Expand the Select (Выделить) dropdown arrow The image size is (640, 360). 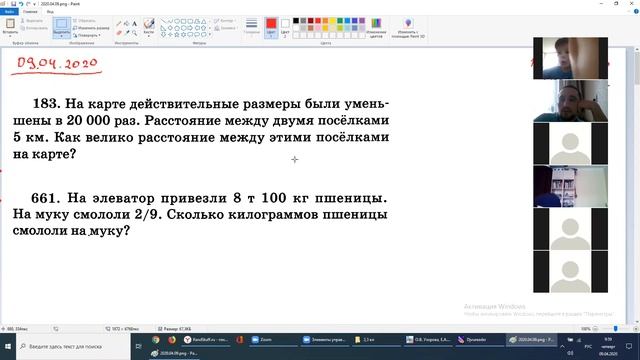pyautogui.click(x=62, y=36)
